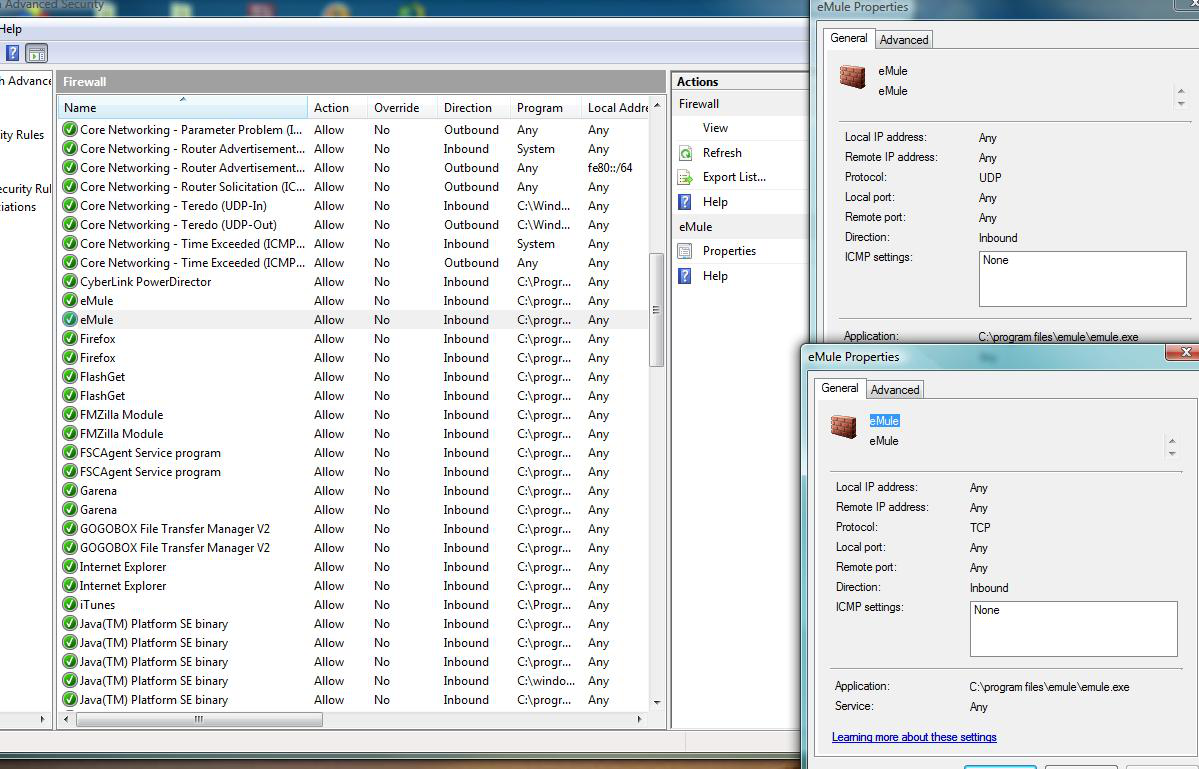Open the Help menu
This screenshot has height=769, width=1199.
(10, 29)
